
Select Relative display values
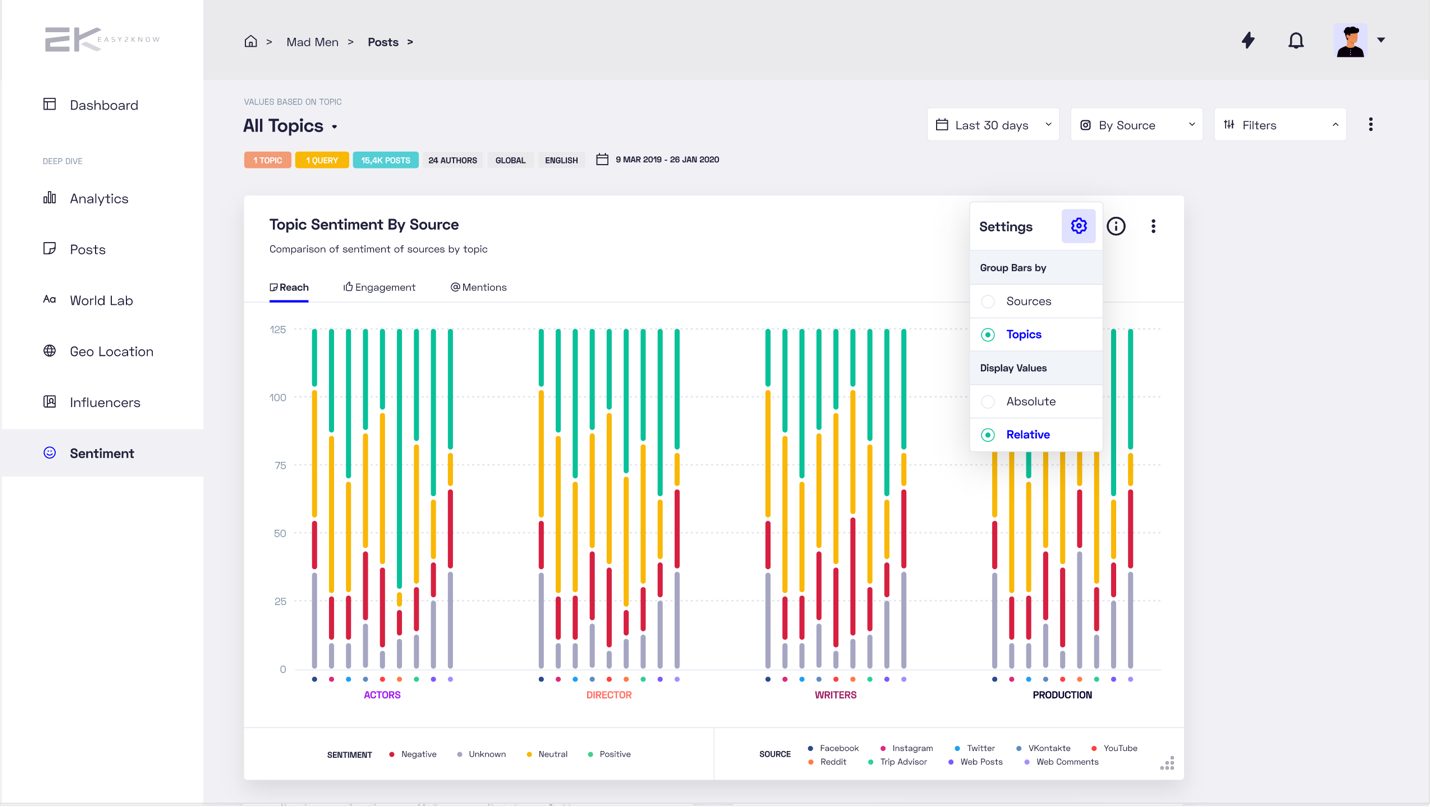pyautogui.click(x=1036, y=435)
